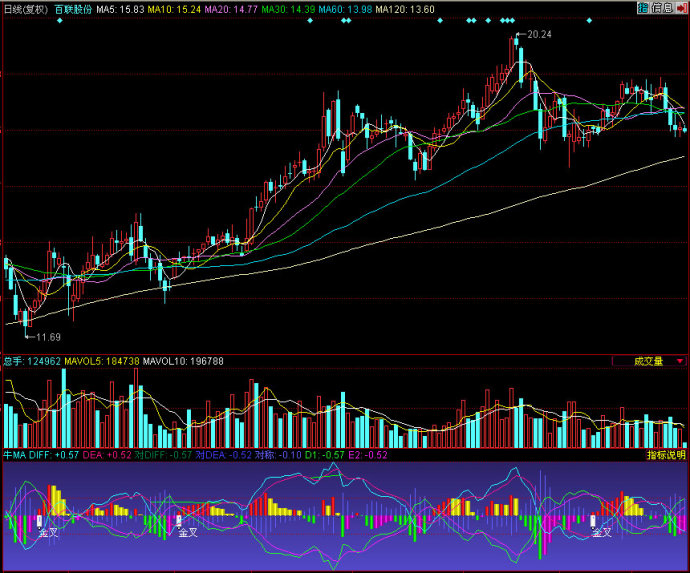Open the 指标说明 indicator explanation link
This screenshot has width=690, height=573.
(666, 455)
